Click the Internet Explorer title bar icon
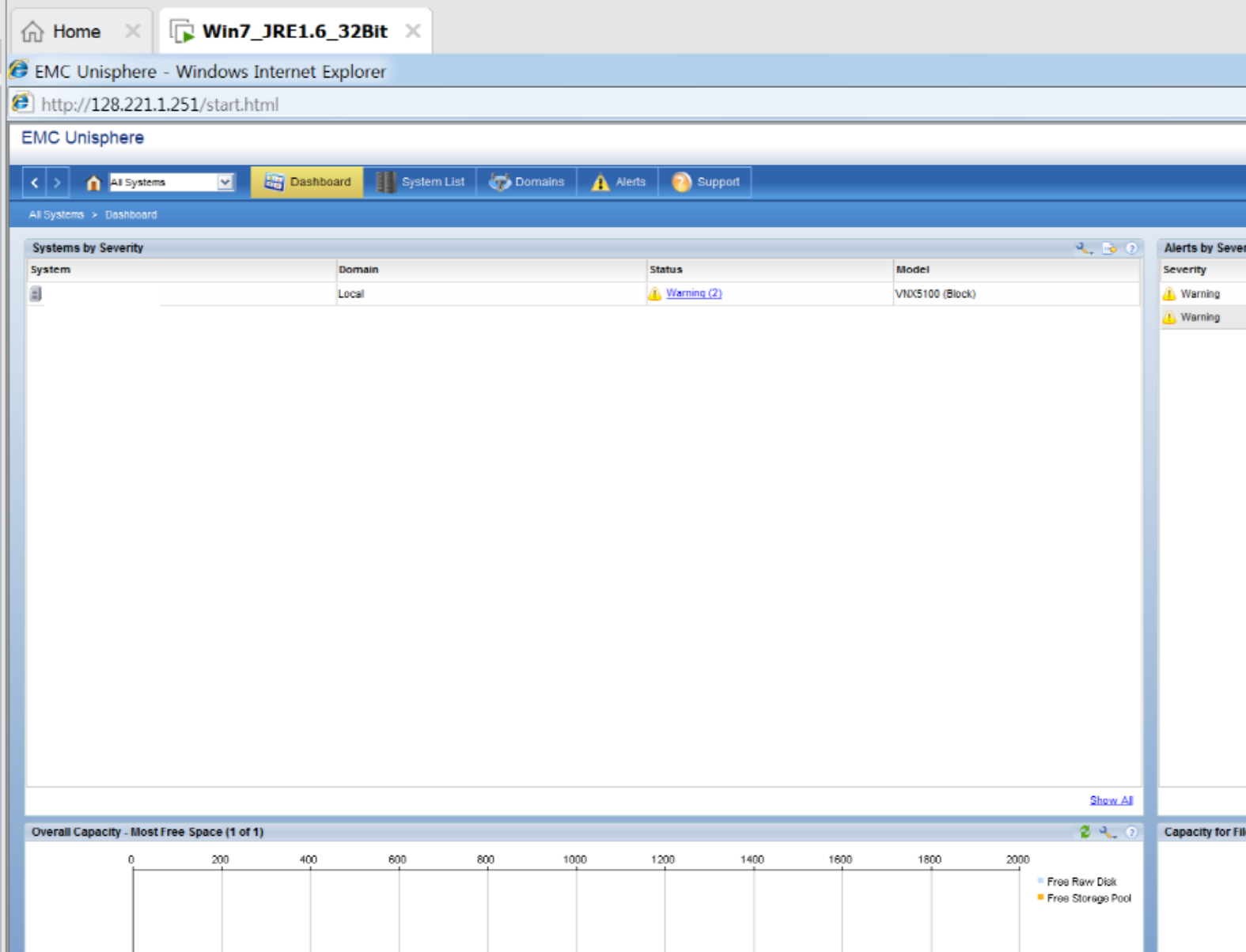This screenshot has width=1246, height=952. [x=19, y=70]
